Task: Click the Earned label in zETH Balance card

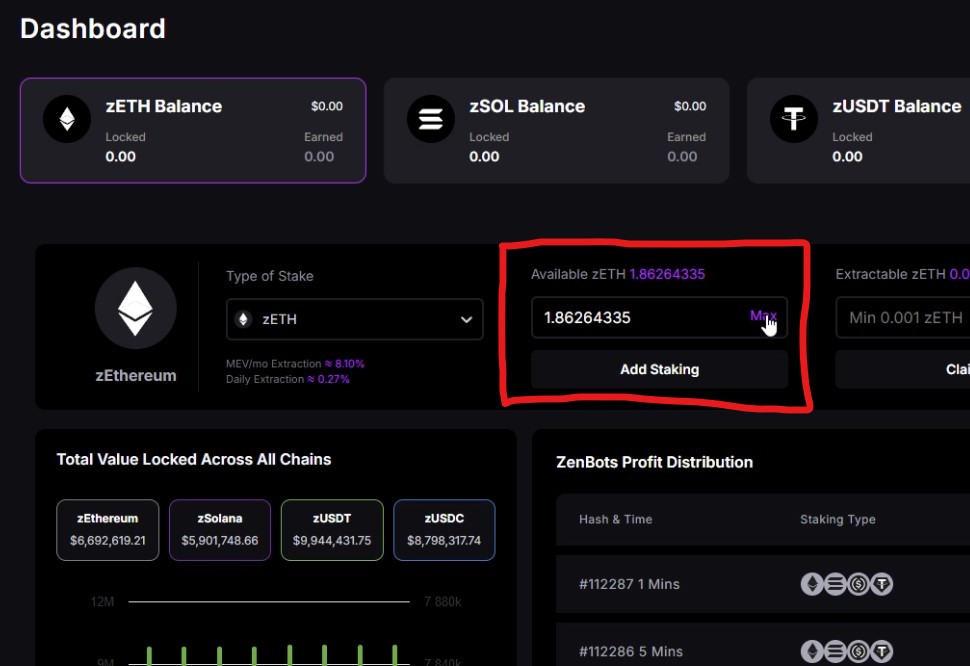Action: point(323,137)
